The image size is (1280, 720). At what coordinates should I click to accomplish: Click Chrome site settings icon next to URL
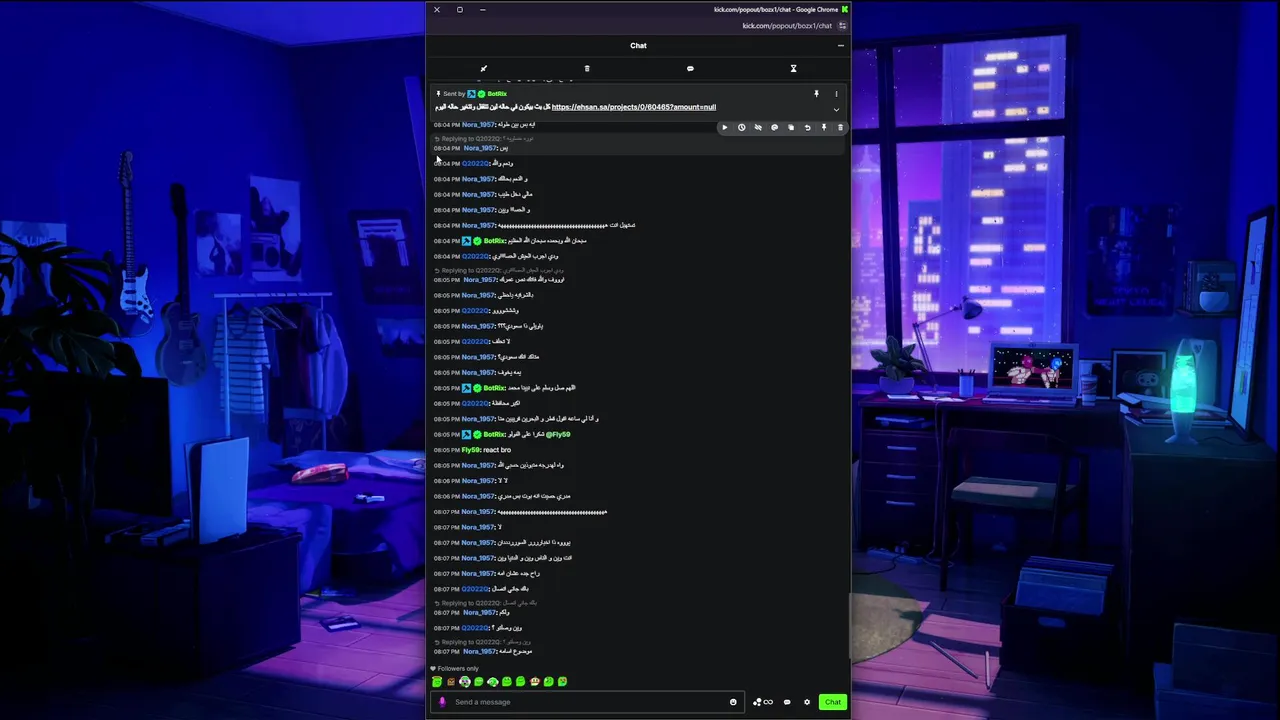(x=843, y=26)
